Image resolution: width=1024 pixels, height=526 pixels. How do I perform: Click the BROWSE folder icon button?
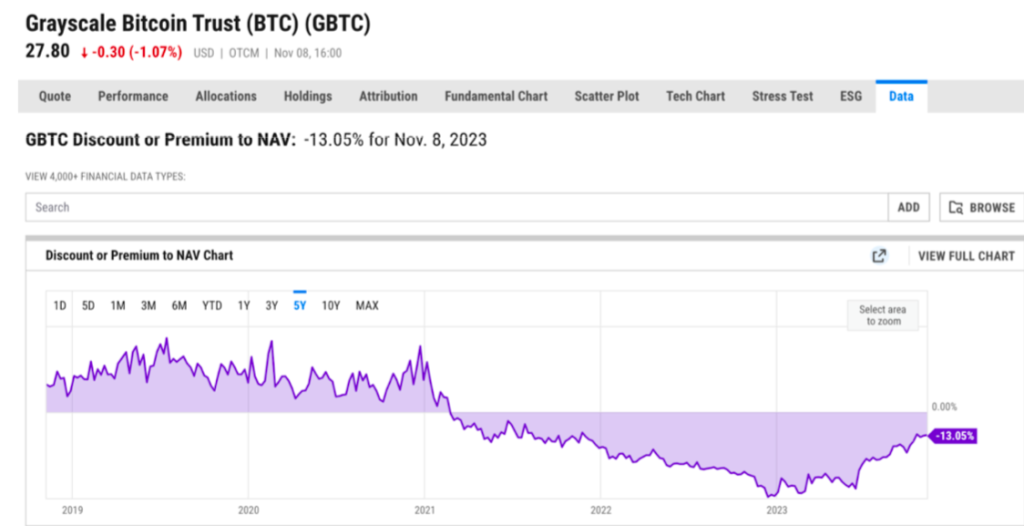pos(982,207)
